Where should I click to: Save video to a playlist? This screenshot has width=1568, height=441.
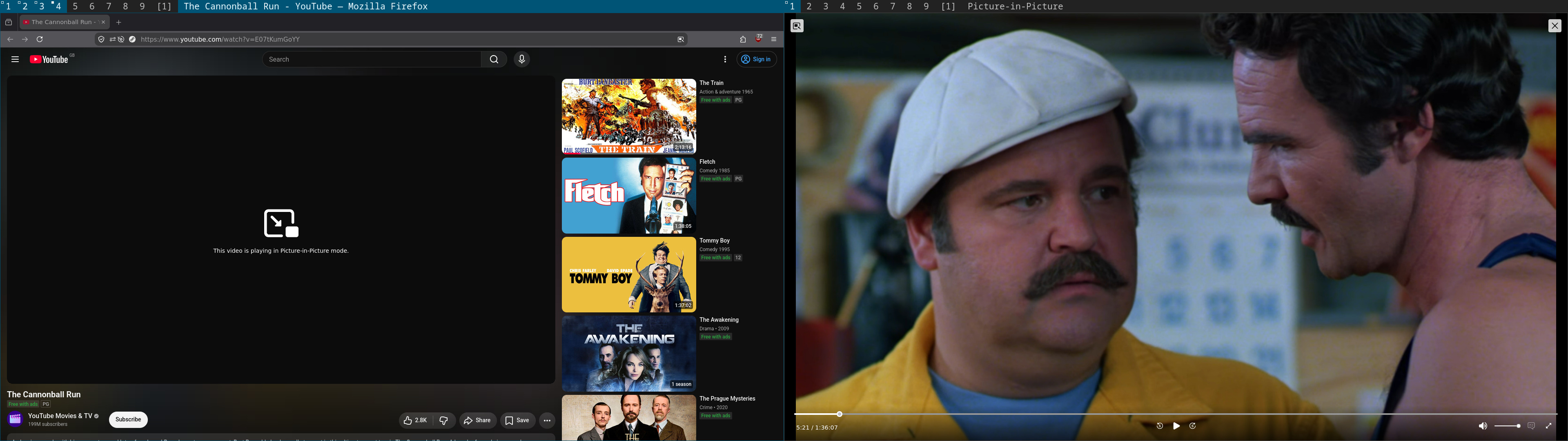point(518,420)
